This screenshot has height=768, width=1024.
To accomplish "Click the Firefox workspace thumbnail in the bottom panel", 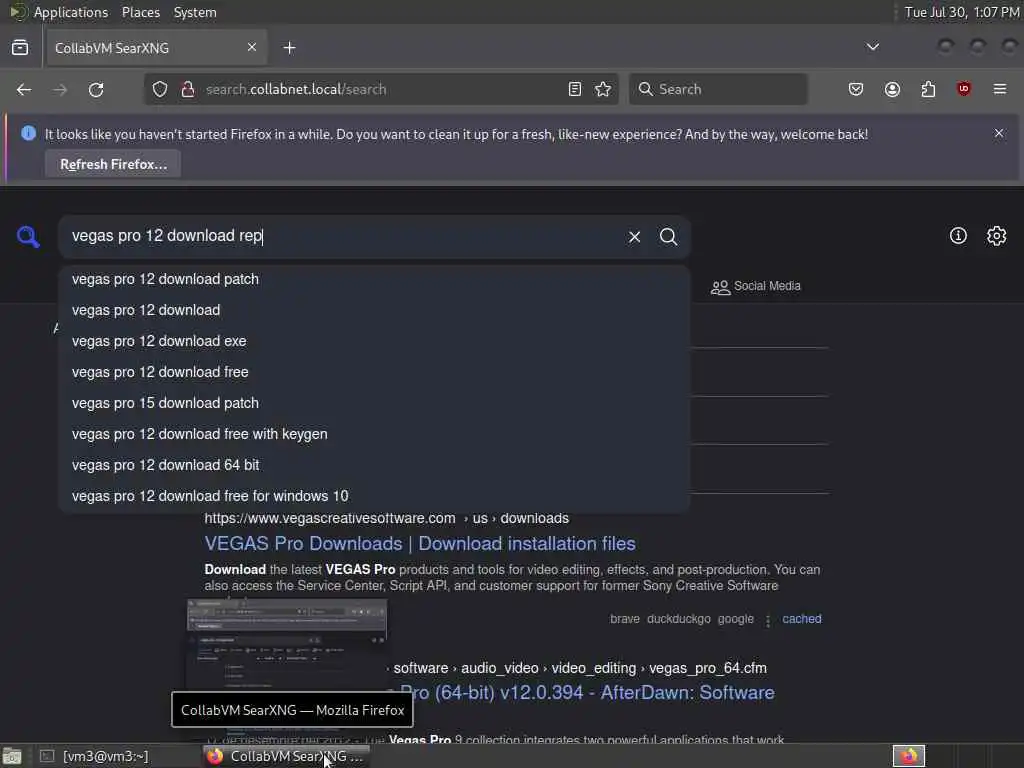I will tap(908, 756).
